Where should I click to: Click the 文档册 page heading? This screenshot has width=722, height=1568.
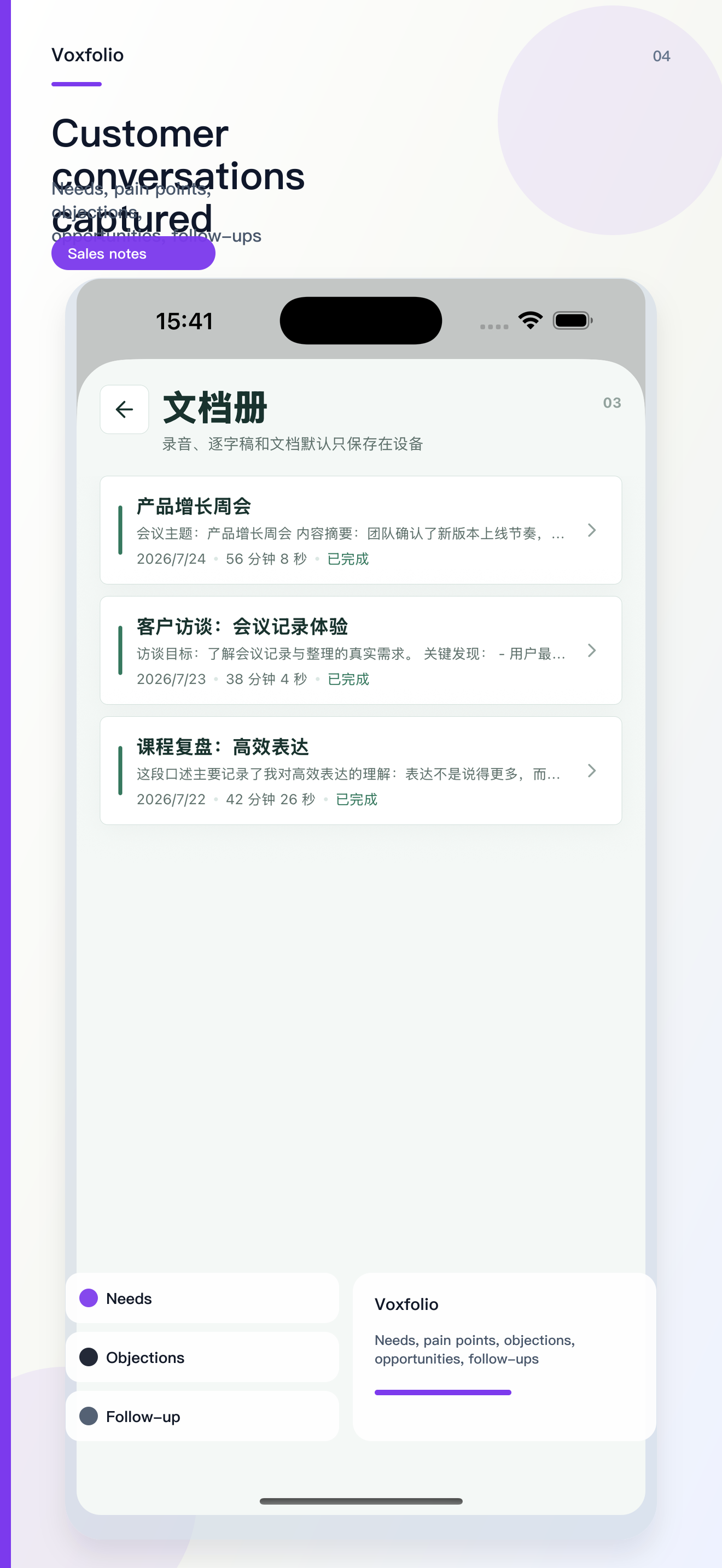click(215, 408)
